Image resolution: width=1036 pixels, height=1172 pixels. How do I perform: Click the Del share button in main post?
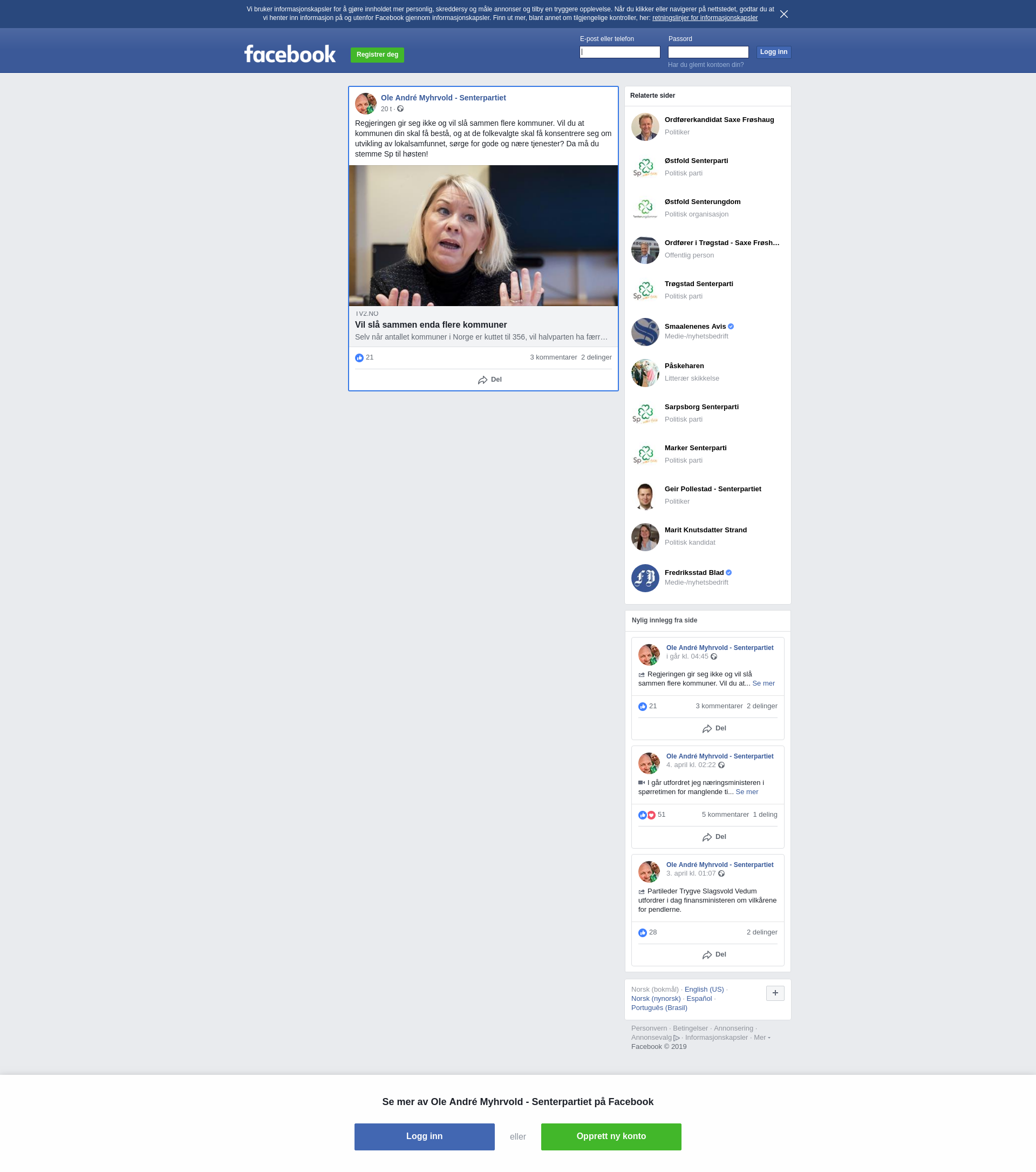tap(489, 380)
